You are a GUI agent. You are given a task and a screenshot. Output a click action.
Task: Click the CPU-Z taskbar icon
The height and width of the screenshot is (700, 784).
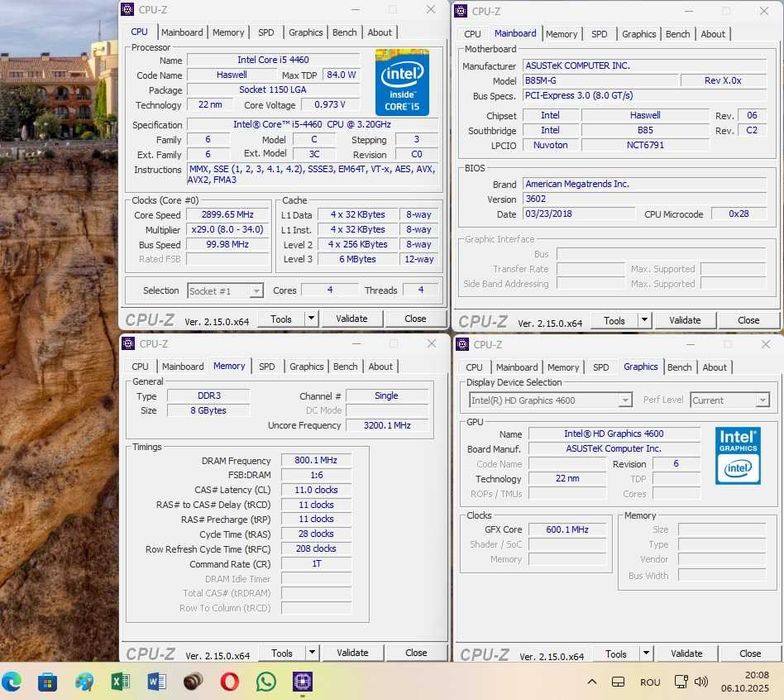[302, 682]
